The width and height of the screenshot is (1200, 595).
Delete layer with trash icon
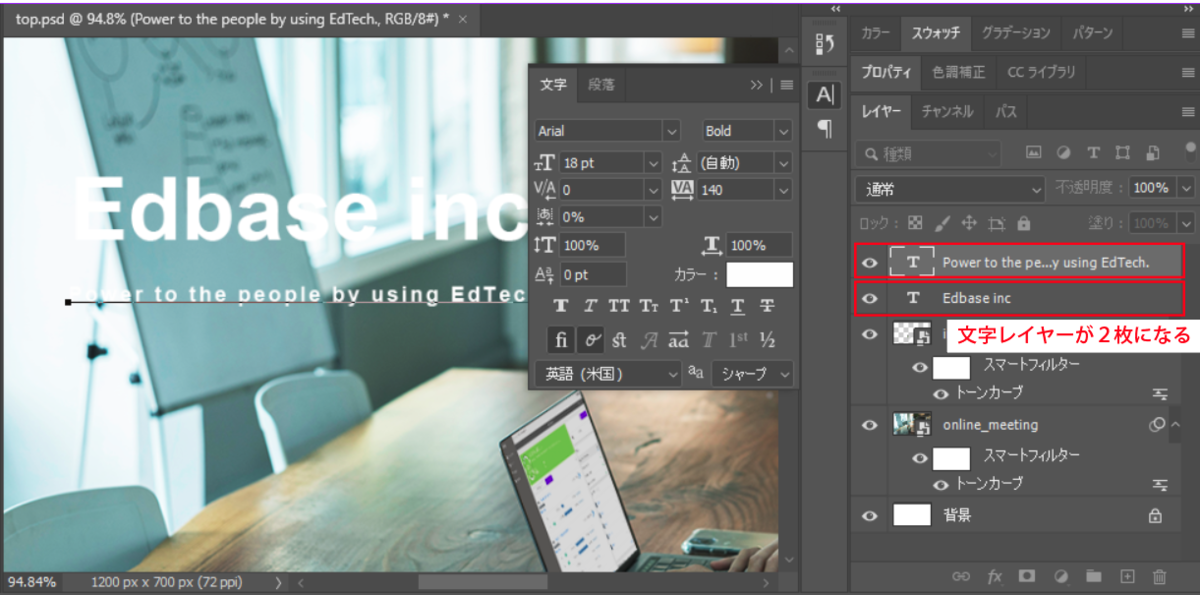[1160, 576]
